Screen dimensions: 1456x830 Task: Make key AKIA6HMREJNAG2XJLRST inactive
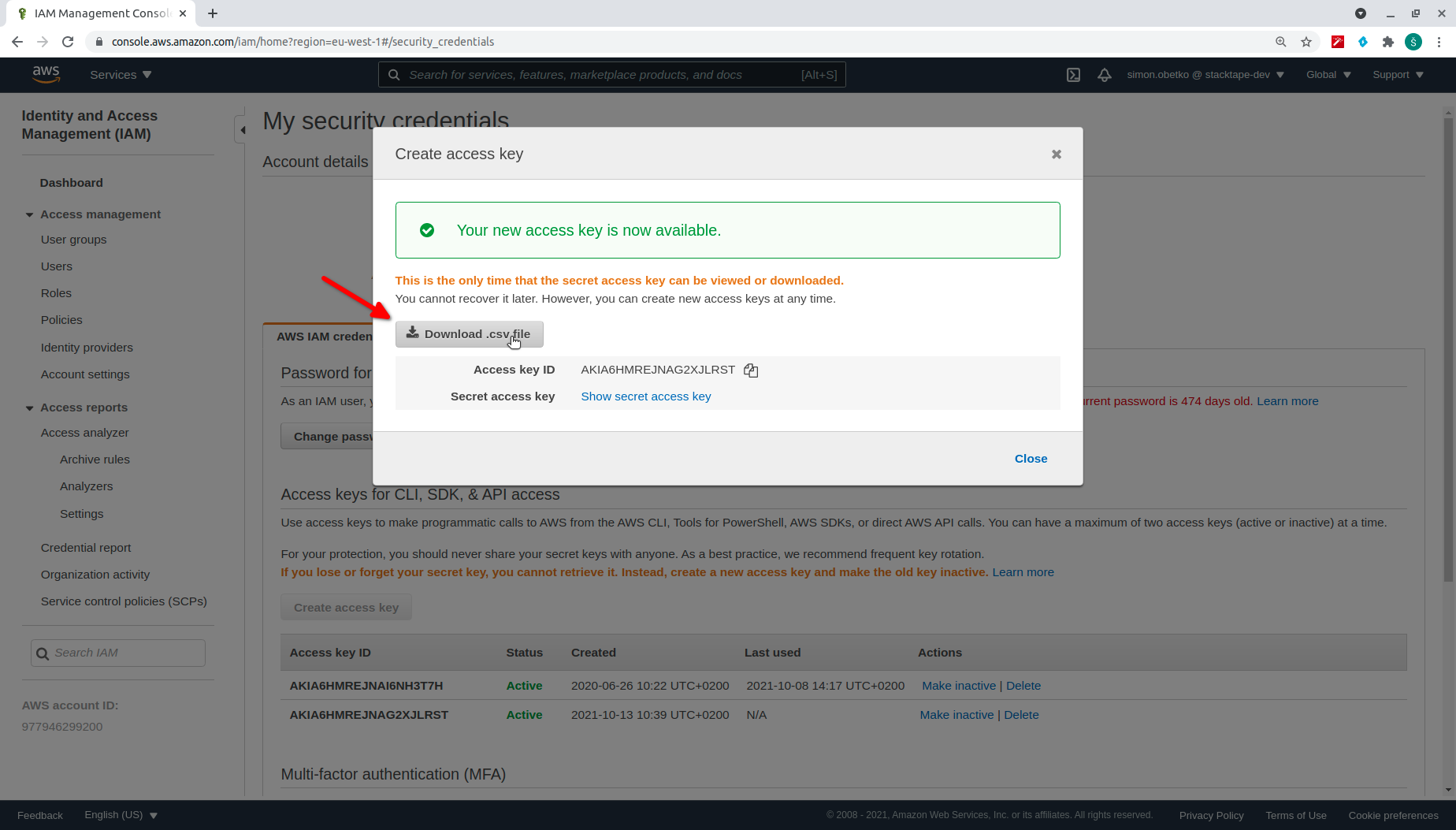tap(956, 715)
